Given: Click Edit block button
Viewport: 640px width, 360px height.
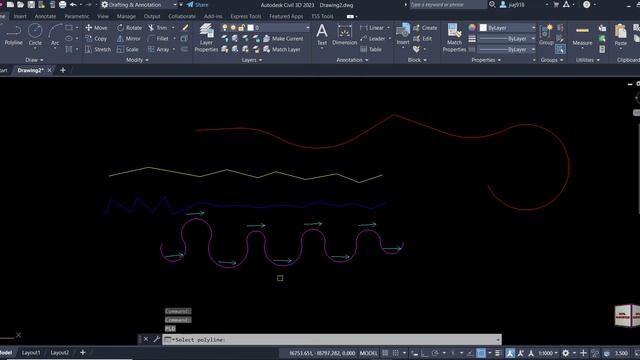Looking at the screenshot, I should coord(423,39).
